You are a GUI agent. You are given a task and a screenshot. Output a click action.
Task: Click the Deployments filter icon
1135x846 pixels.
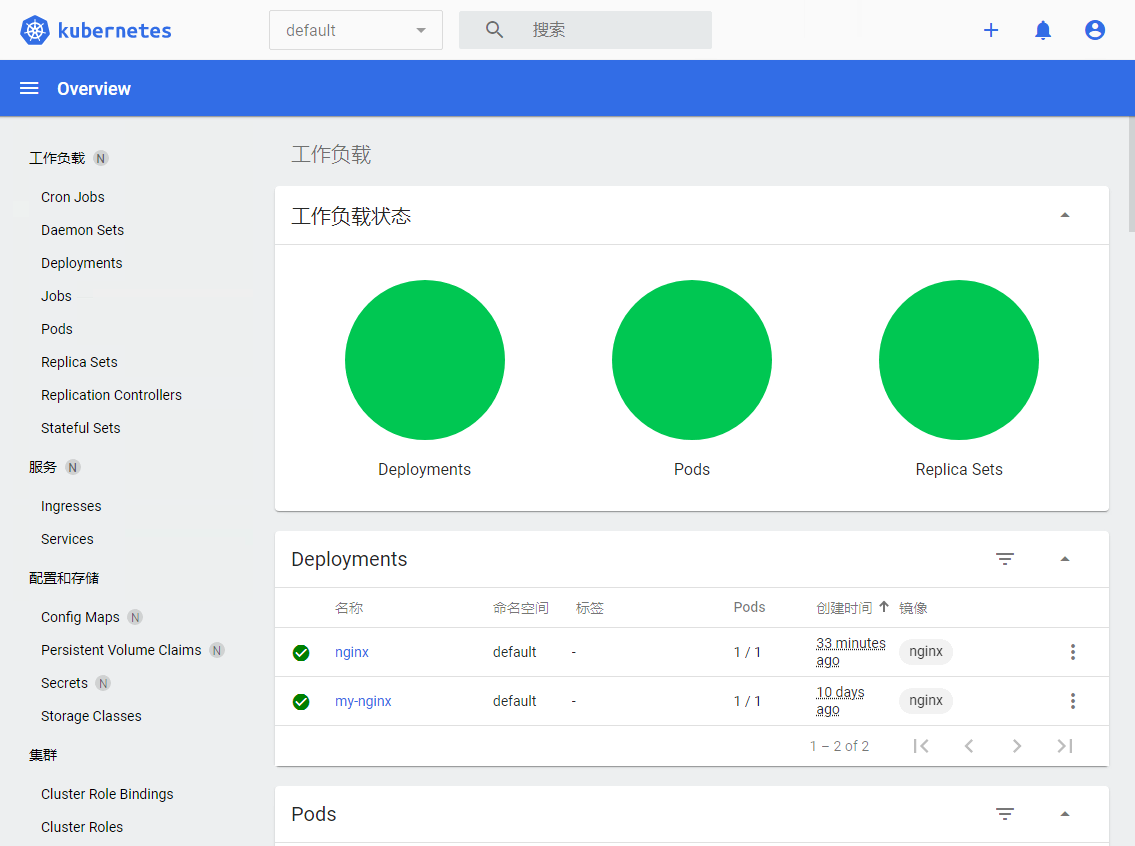click(1005, 559)
